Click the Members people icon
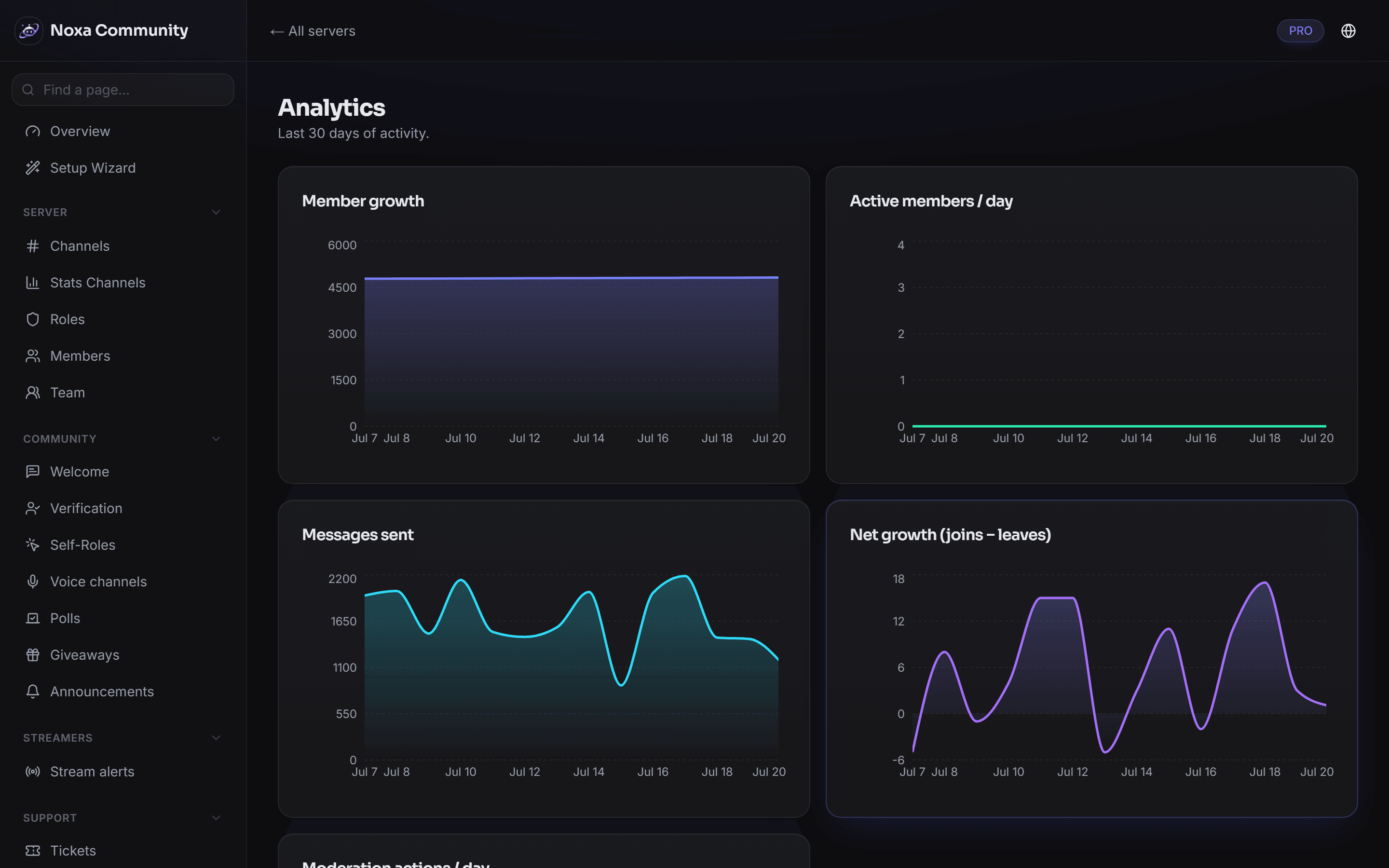Image resolution: width=1389 pixels, height=868 pixels. (33, 356)
